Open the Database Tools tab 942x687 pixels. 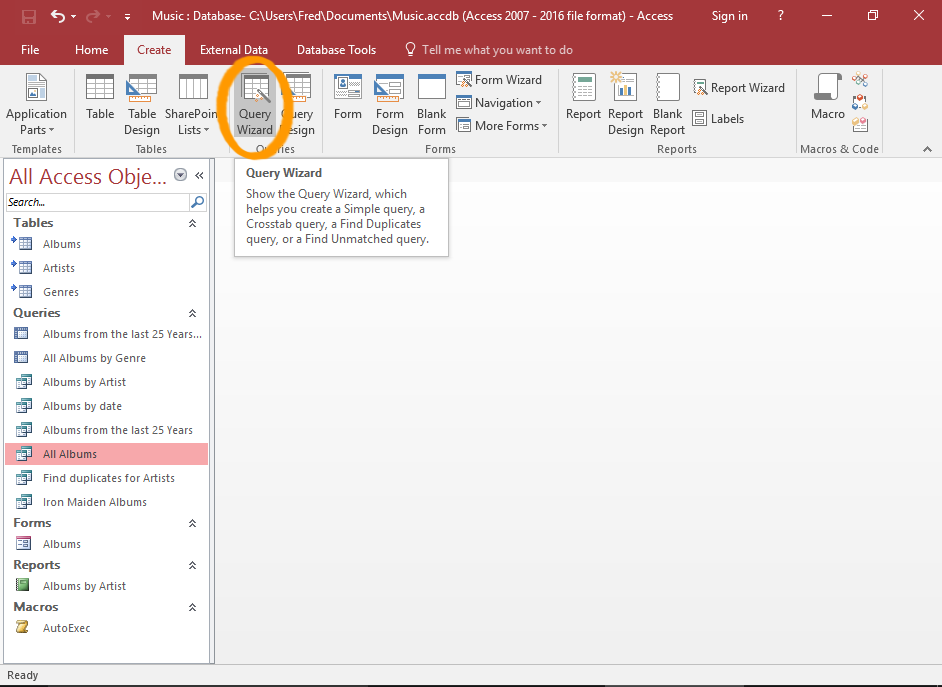(x=336, y=50)
